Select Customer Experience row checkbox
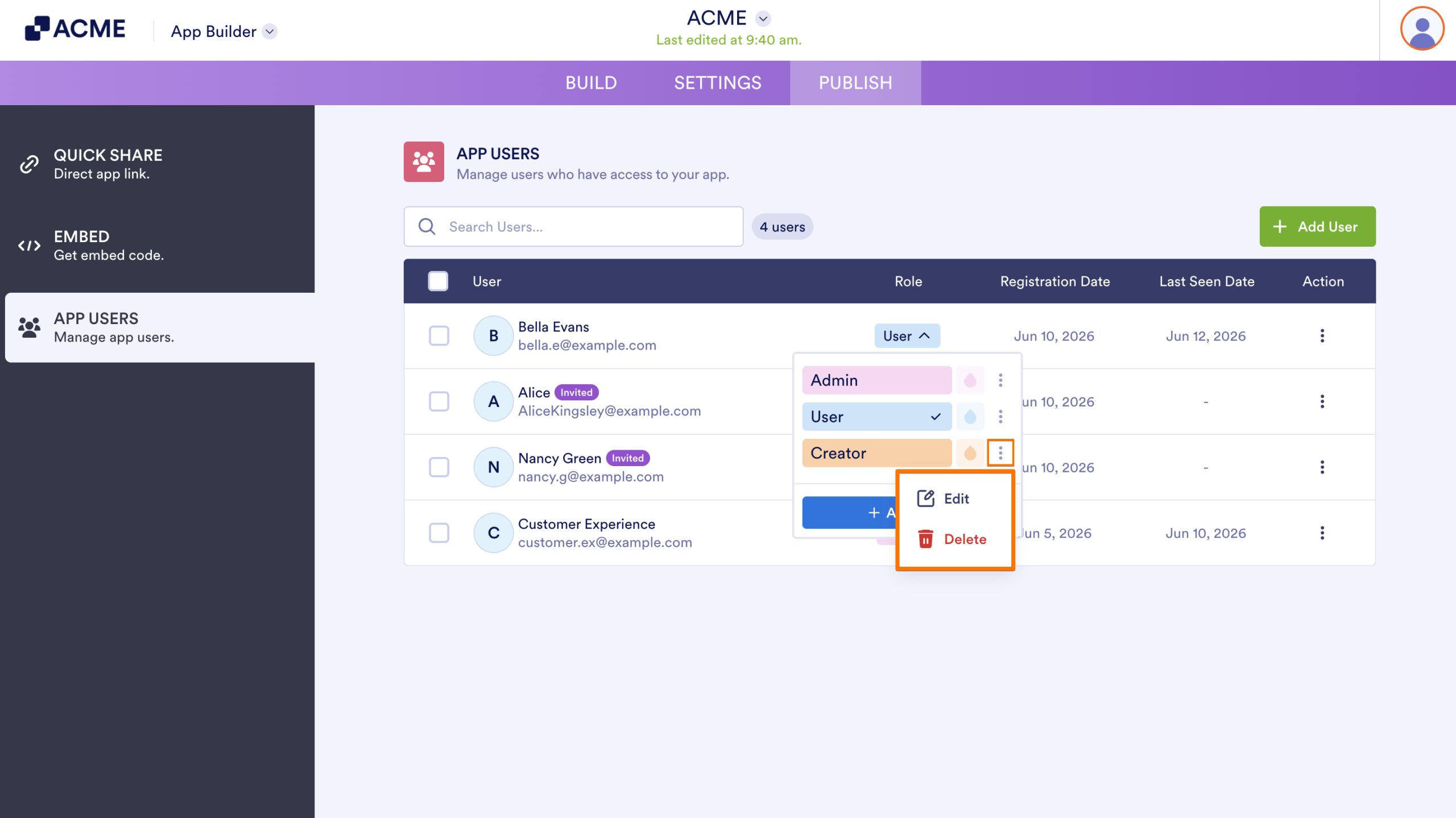Image resolution: width=1456 pixels, height=818 pixels. coord(439,533)
